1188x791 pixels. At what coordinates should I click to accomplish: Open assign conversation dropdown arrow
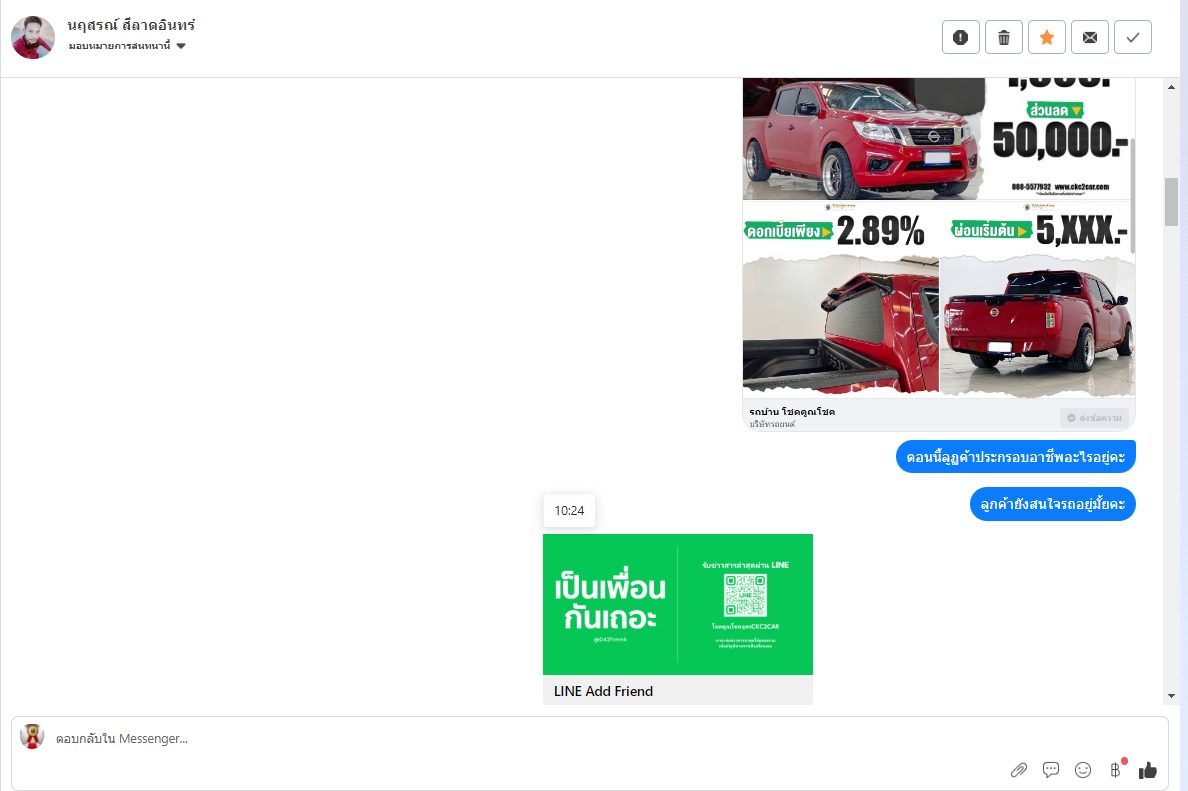pyautogui.click(x=181, y=46)
